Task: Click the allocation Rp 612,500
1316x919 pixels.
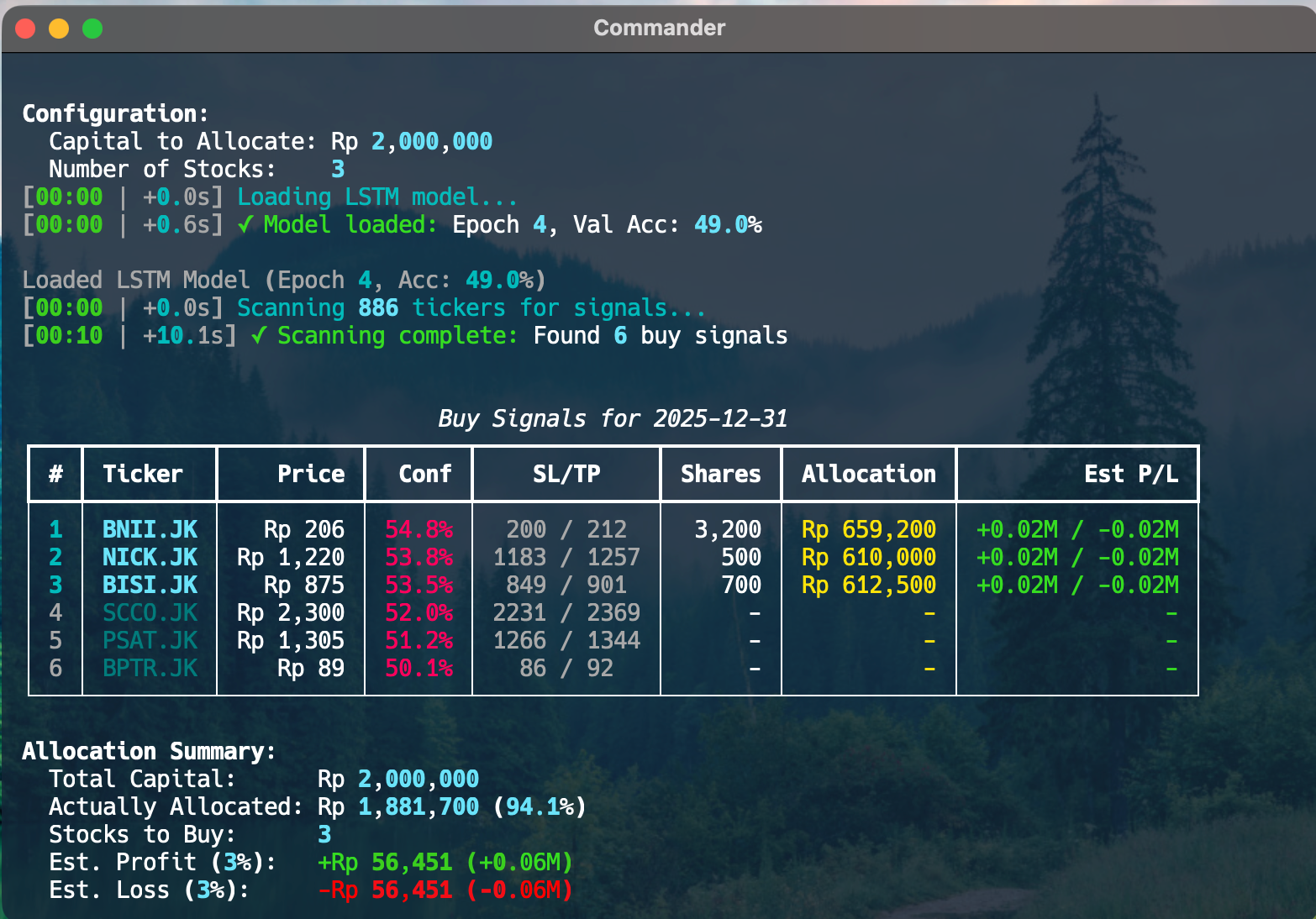Action: point(869,585)
